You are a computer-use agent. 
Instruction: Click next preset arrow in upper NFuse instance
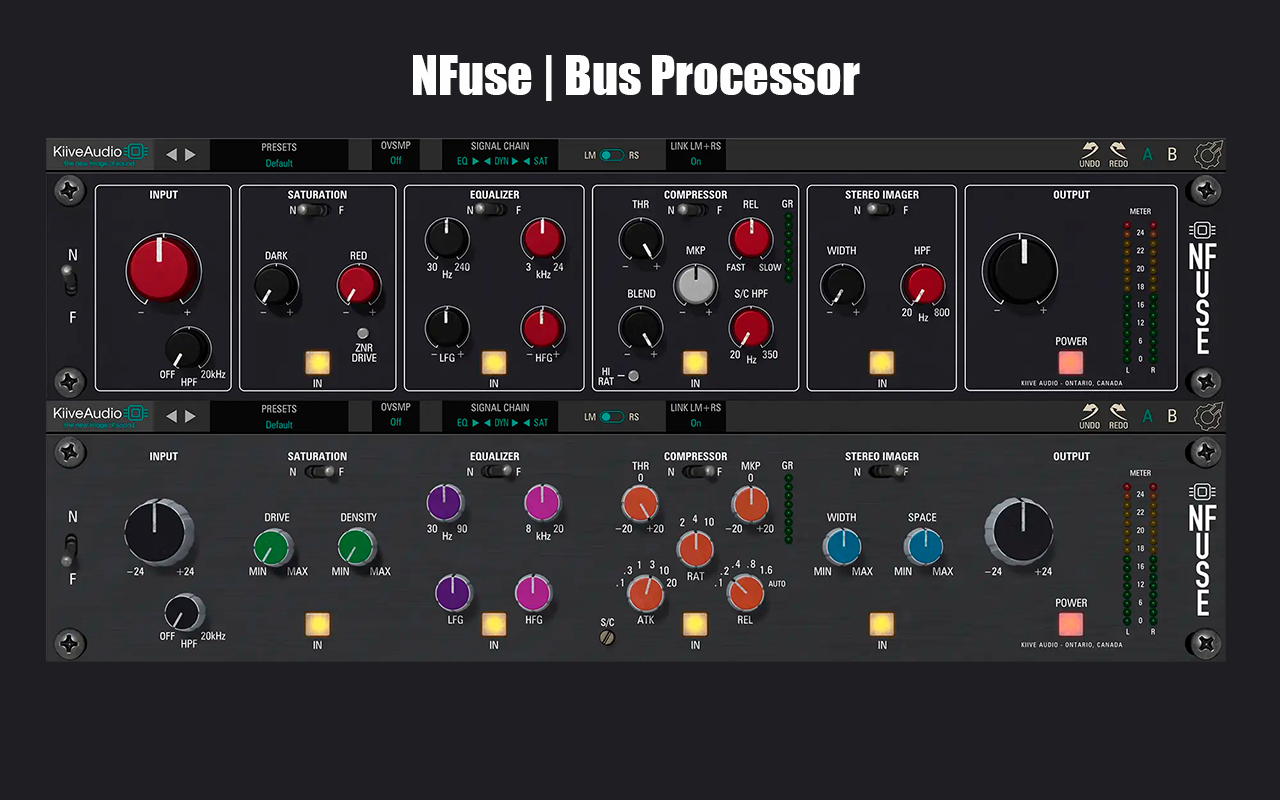(190, 154)
